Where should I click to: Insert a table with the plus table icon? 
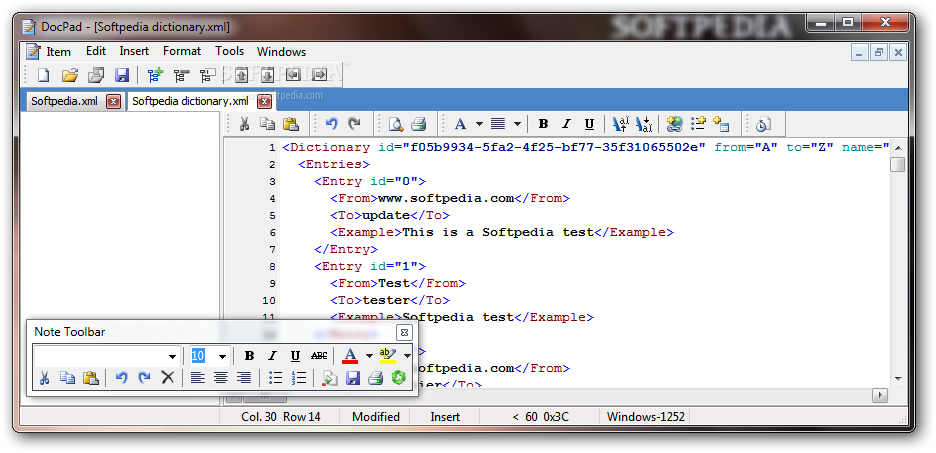721,124
